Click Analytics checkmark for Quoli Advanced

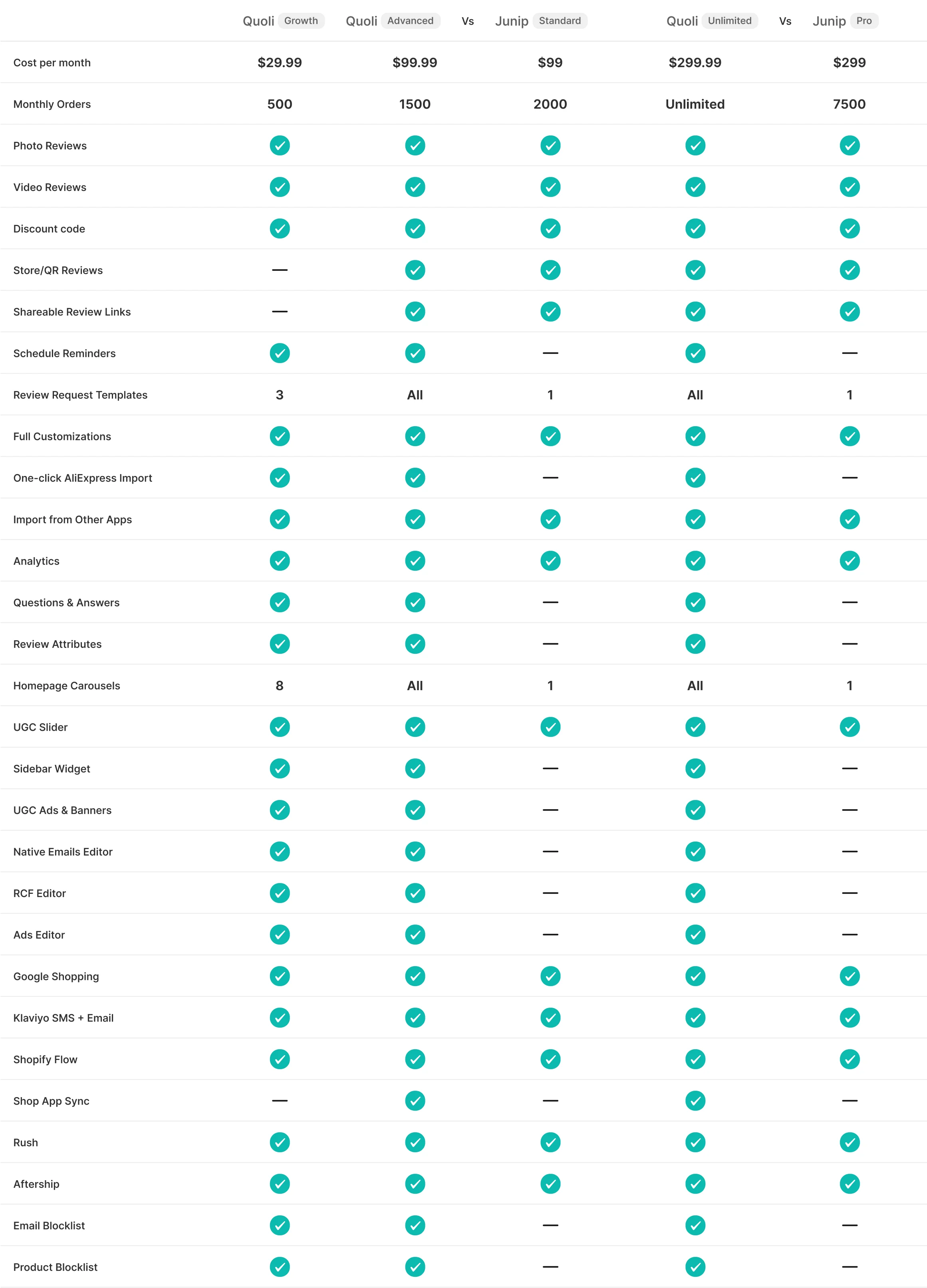click(415, 560)
